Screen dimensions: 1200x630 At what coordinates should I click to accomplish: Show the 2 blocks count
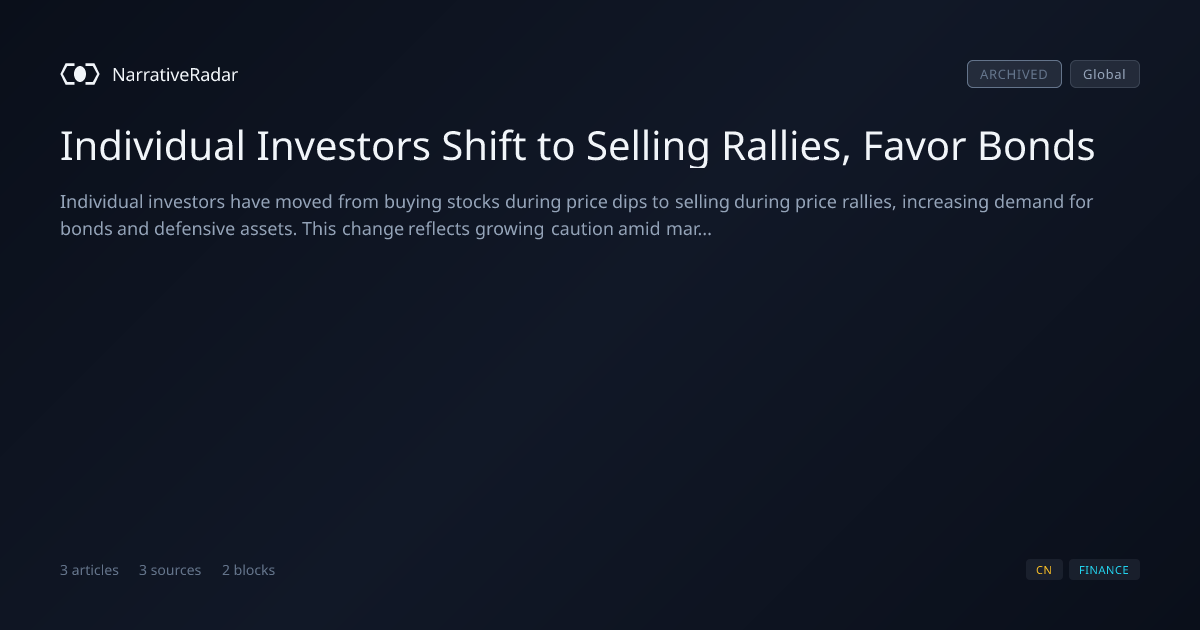(x=248, y=570)
